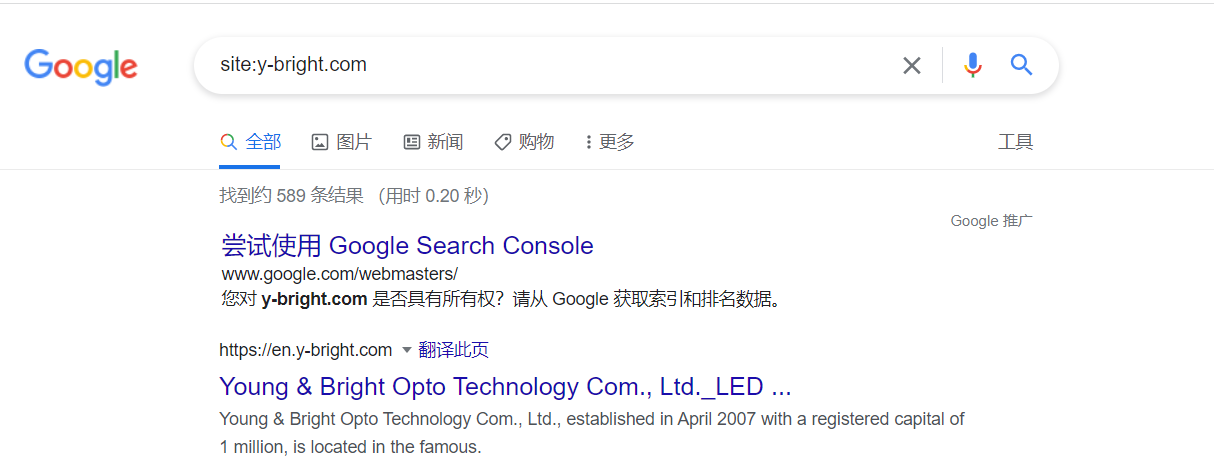Open the 工具 tools options
The image size is (1214, 456).
coord(1015,142)
